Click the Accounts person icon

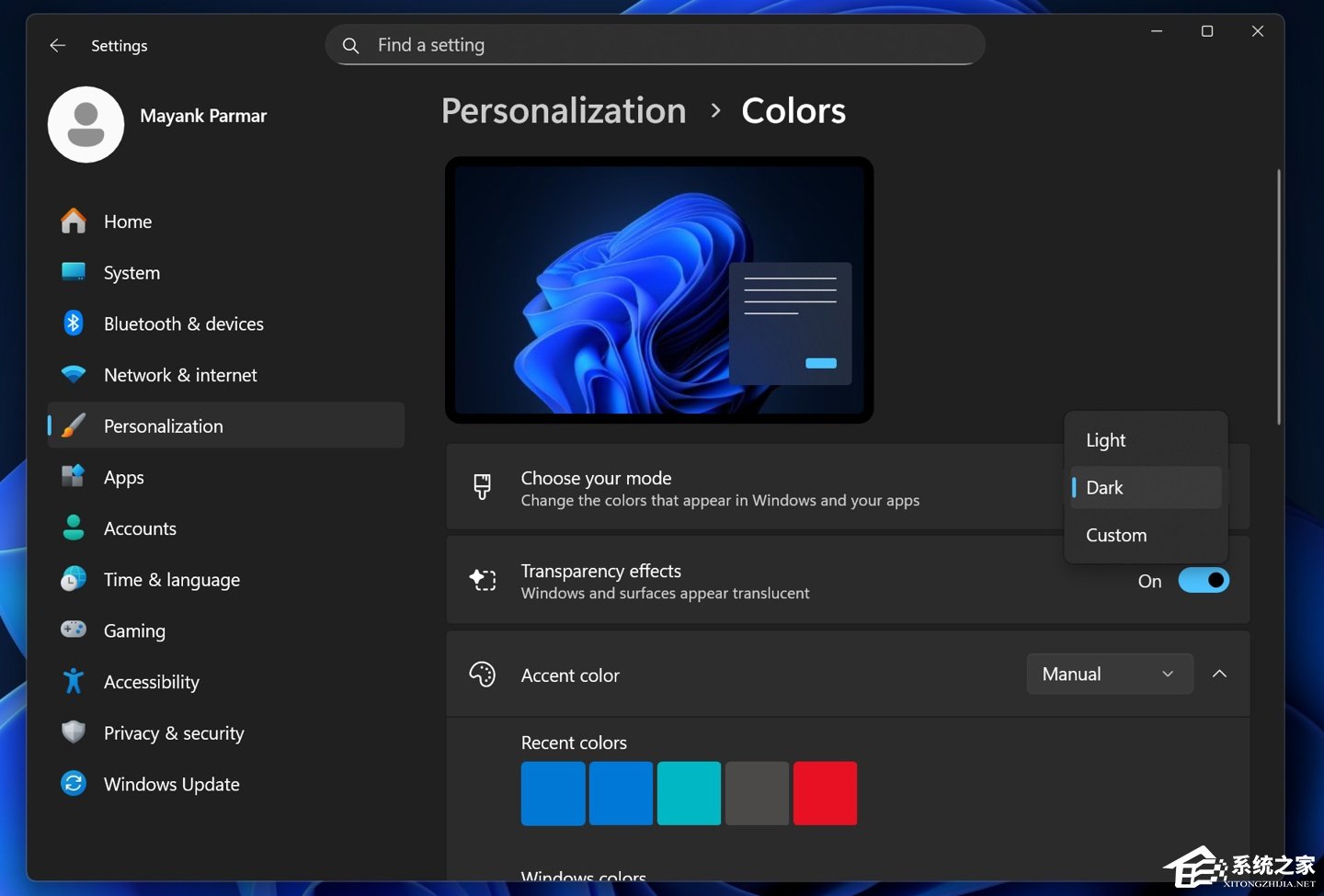pos(74,528)
